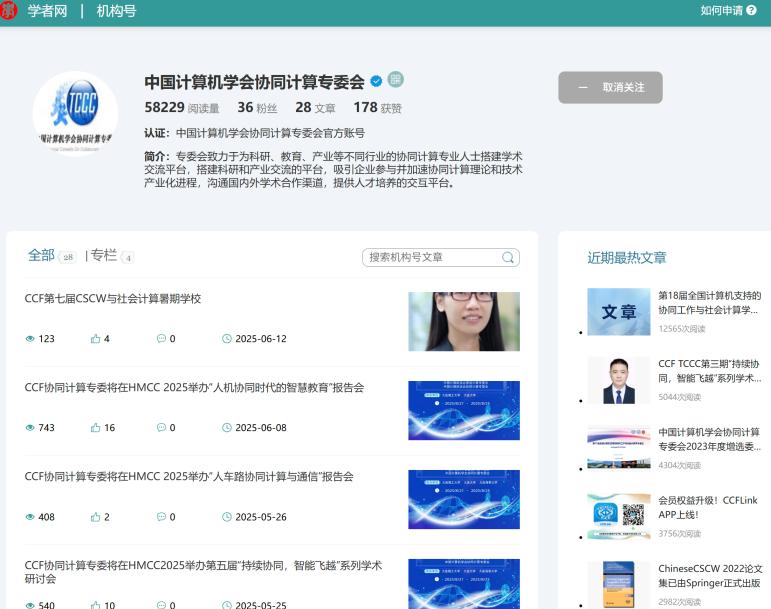Open the 机构号 navigation link

tap(116, 12)
